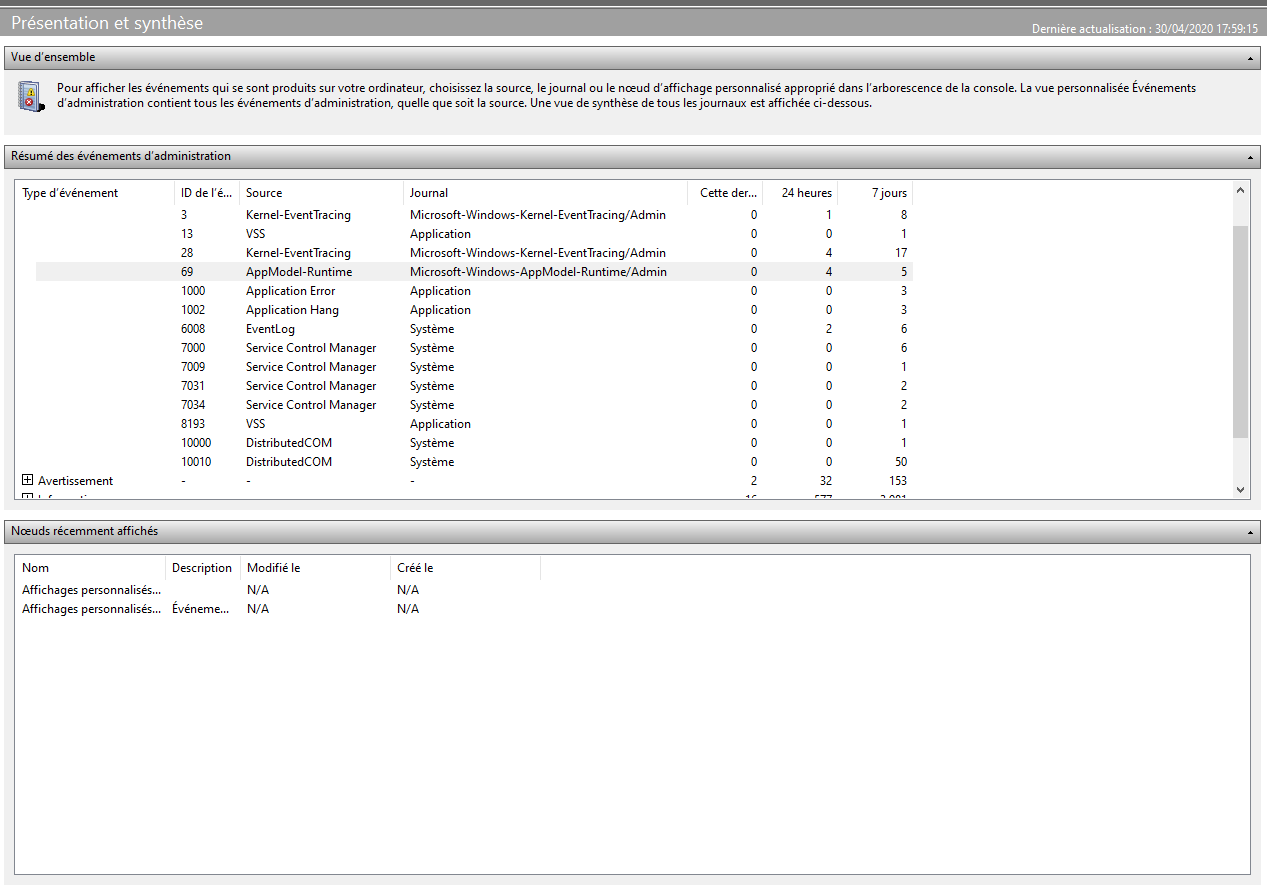Click the 24 heures column header
The image size is (1267, 887).
pos(800,193)
